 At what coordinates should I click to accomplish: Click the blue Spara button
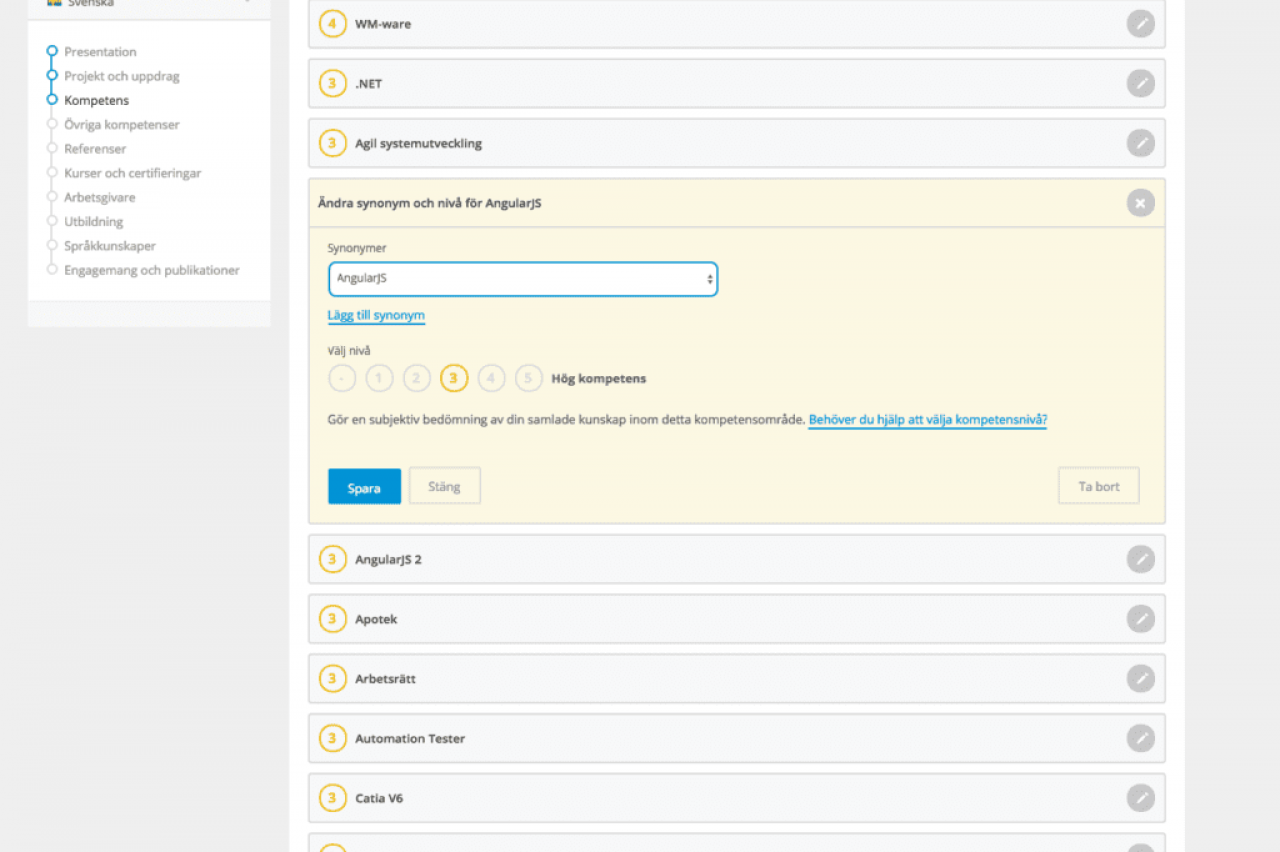(364, 487)
